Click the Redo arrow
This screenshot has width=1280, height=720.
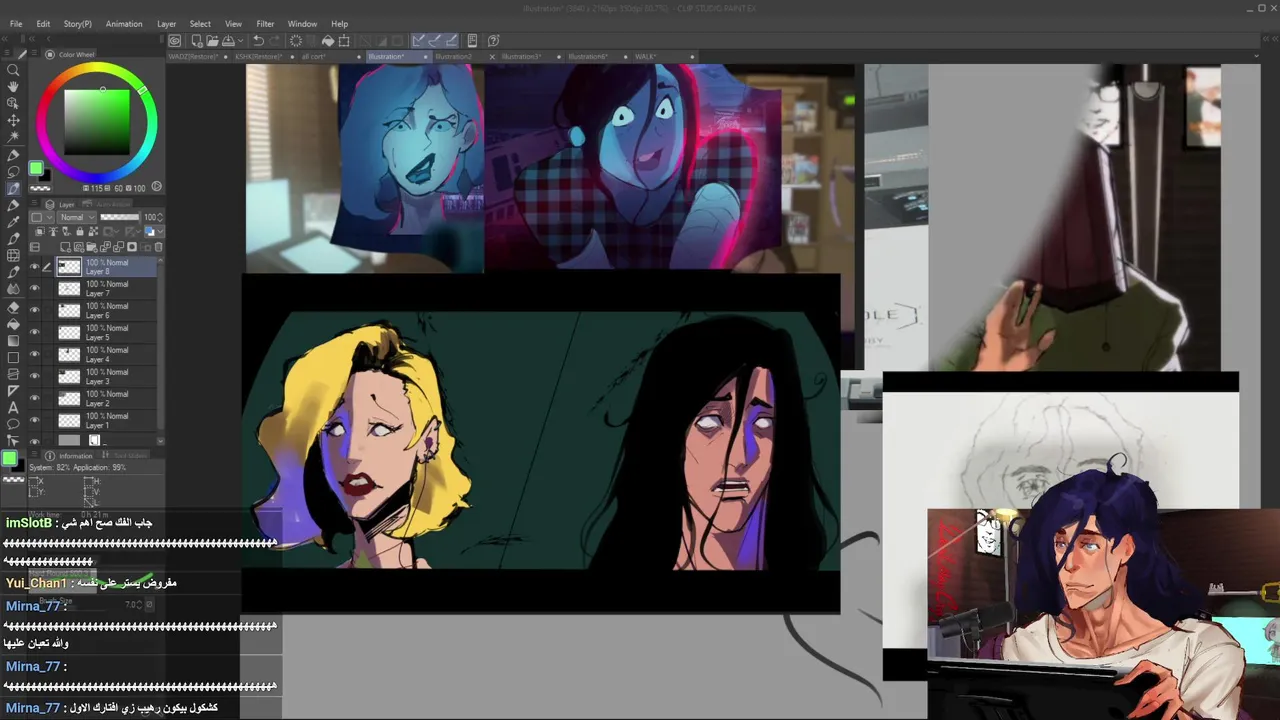coord(274,41)
